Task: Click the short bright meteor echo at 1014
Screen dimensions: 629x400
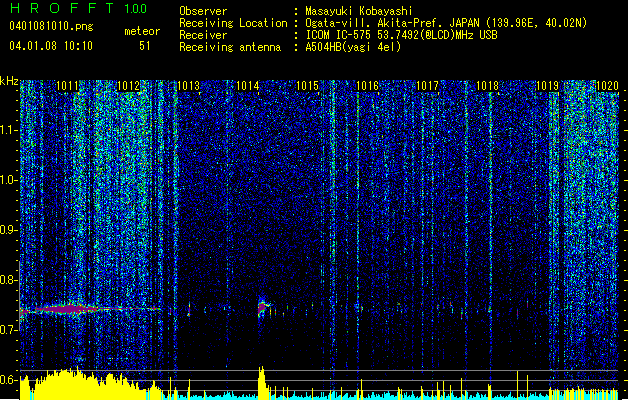Action: coord(263,307)
